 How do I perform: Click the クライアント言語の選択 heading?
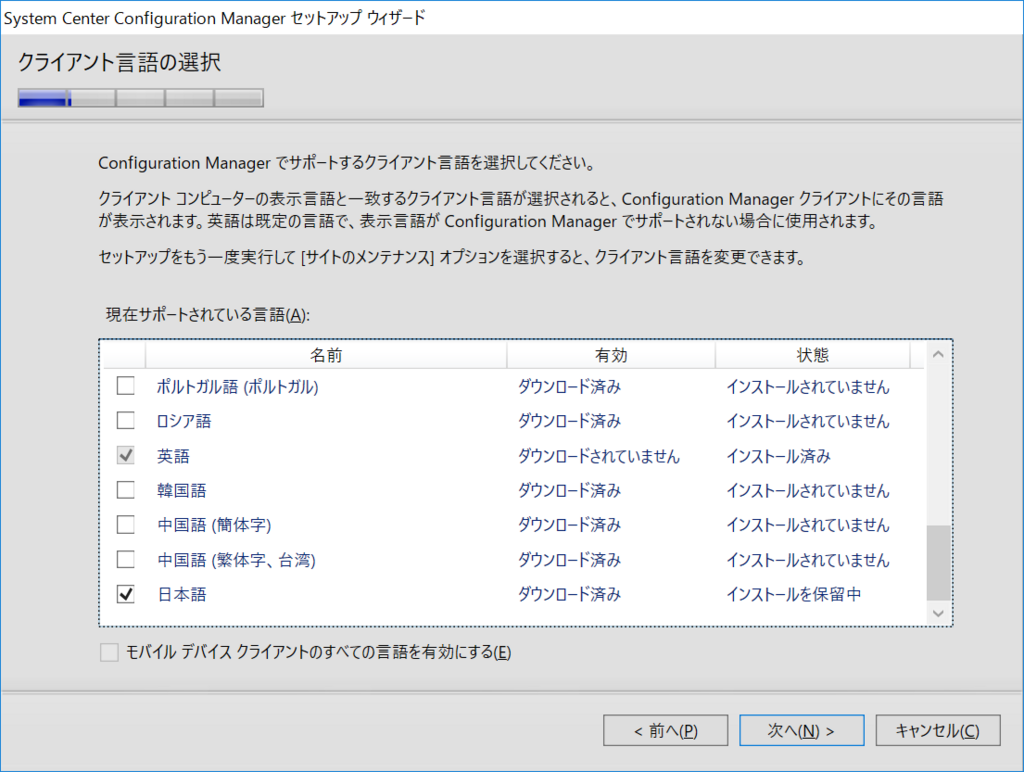[x=120, y=62]
